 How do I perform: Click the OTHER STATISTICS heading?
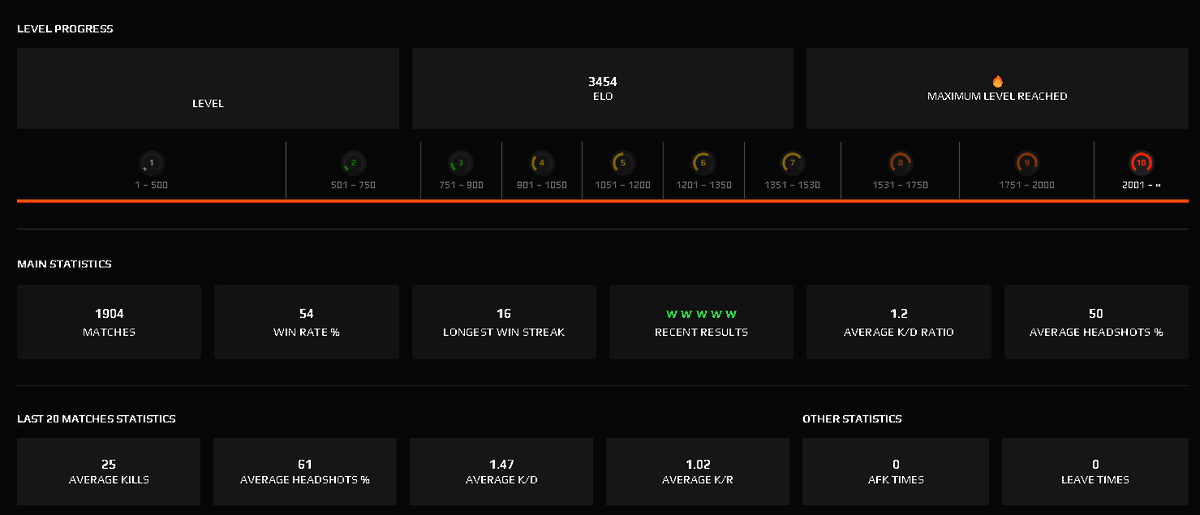click(x=852, y=419)
